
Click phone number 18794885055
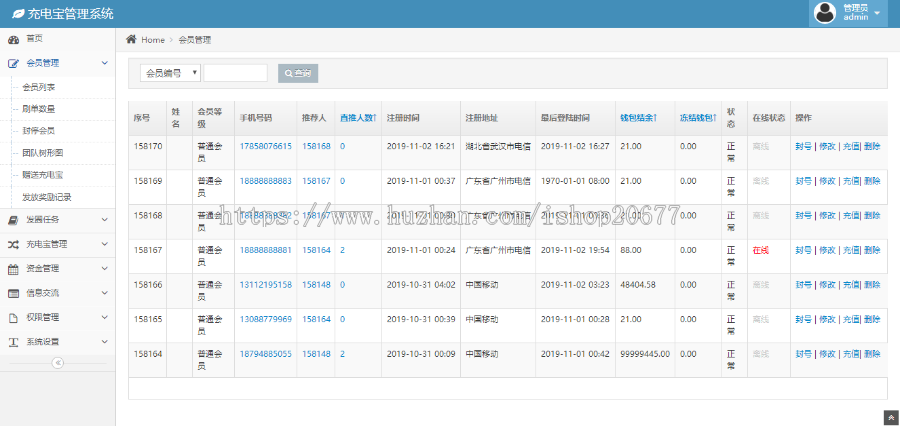pos(266,354)
